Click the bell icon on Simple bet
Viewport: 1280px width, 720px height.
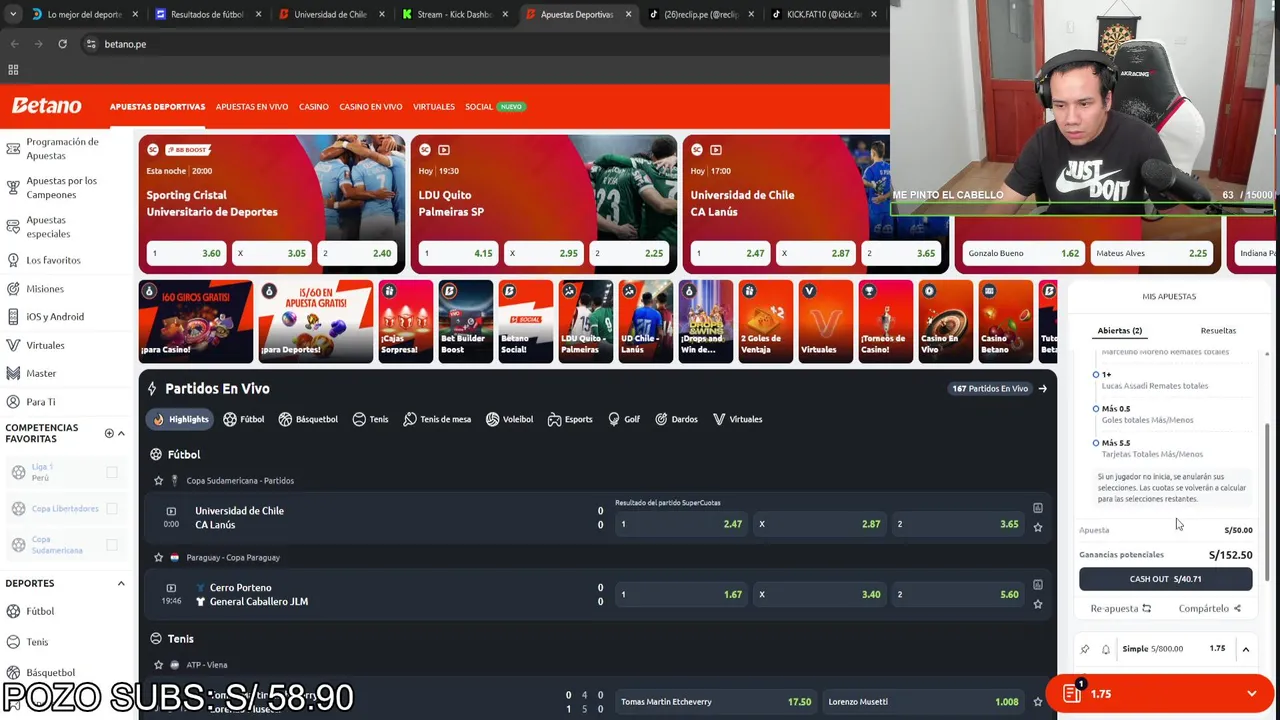1106,649
